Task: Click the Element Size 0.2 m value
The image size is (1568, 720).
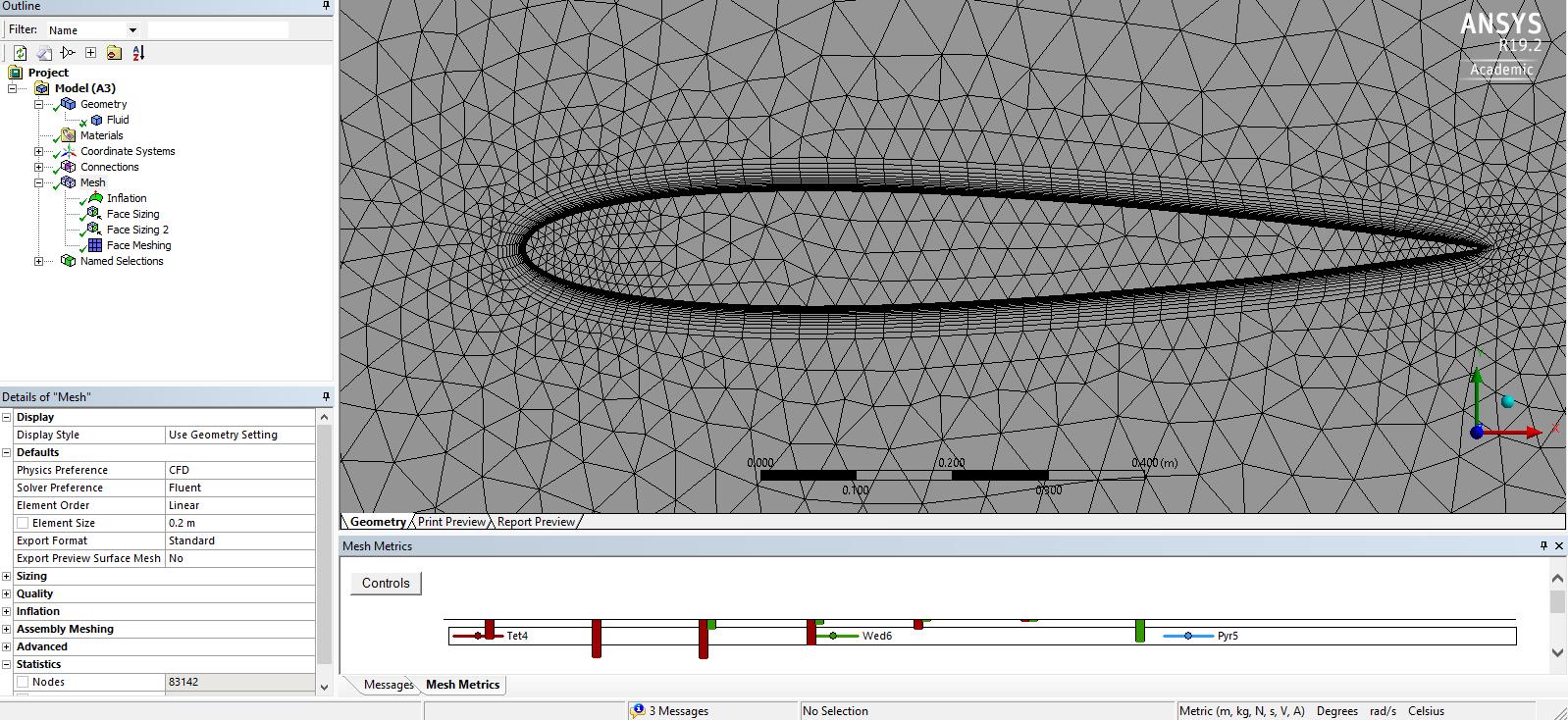Action: tap(240, 523)
